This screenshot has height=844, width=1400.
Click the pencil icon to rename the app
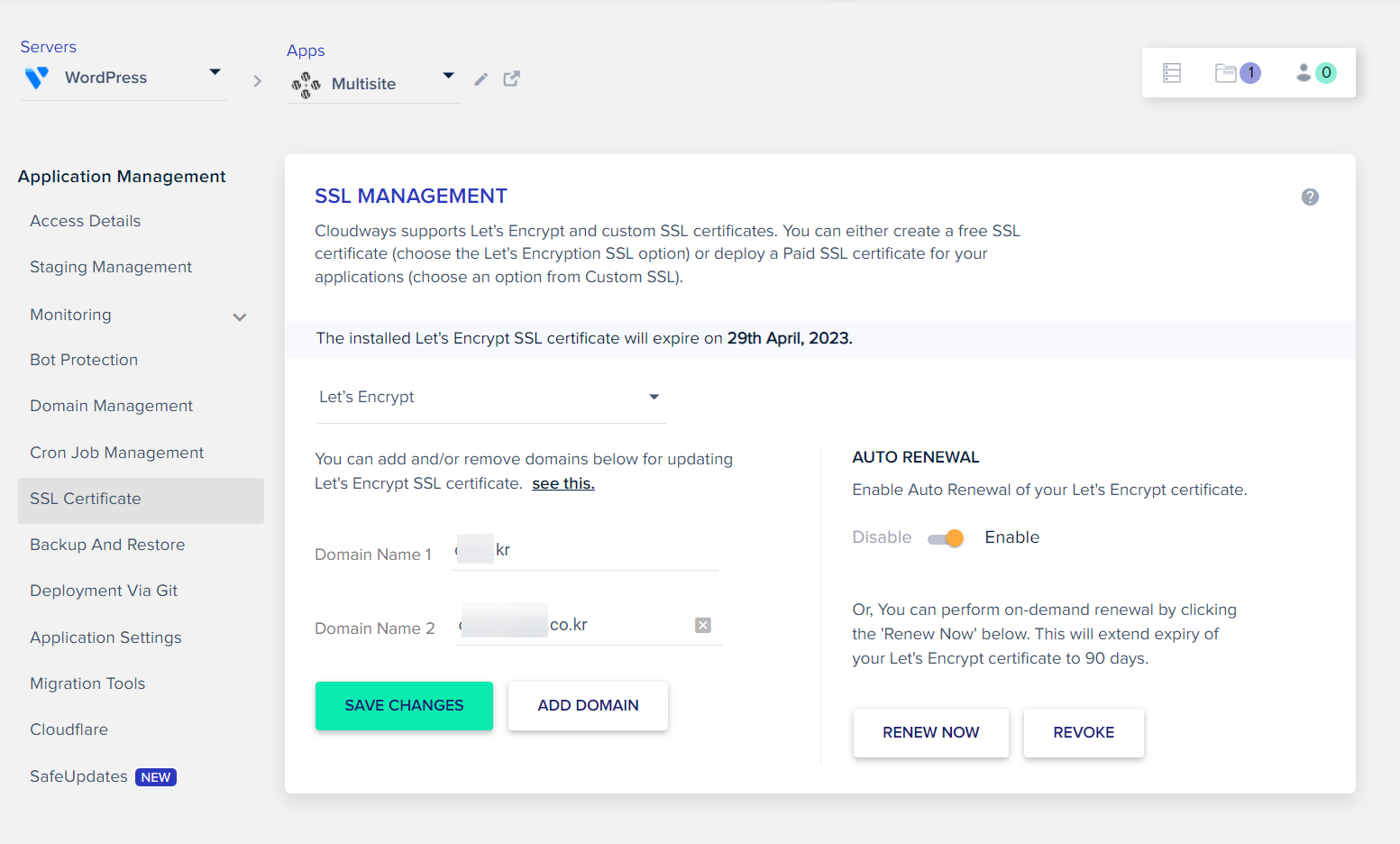coord(480,79)
